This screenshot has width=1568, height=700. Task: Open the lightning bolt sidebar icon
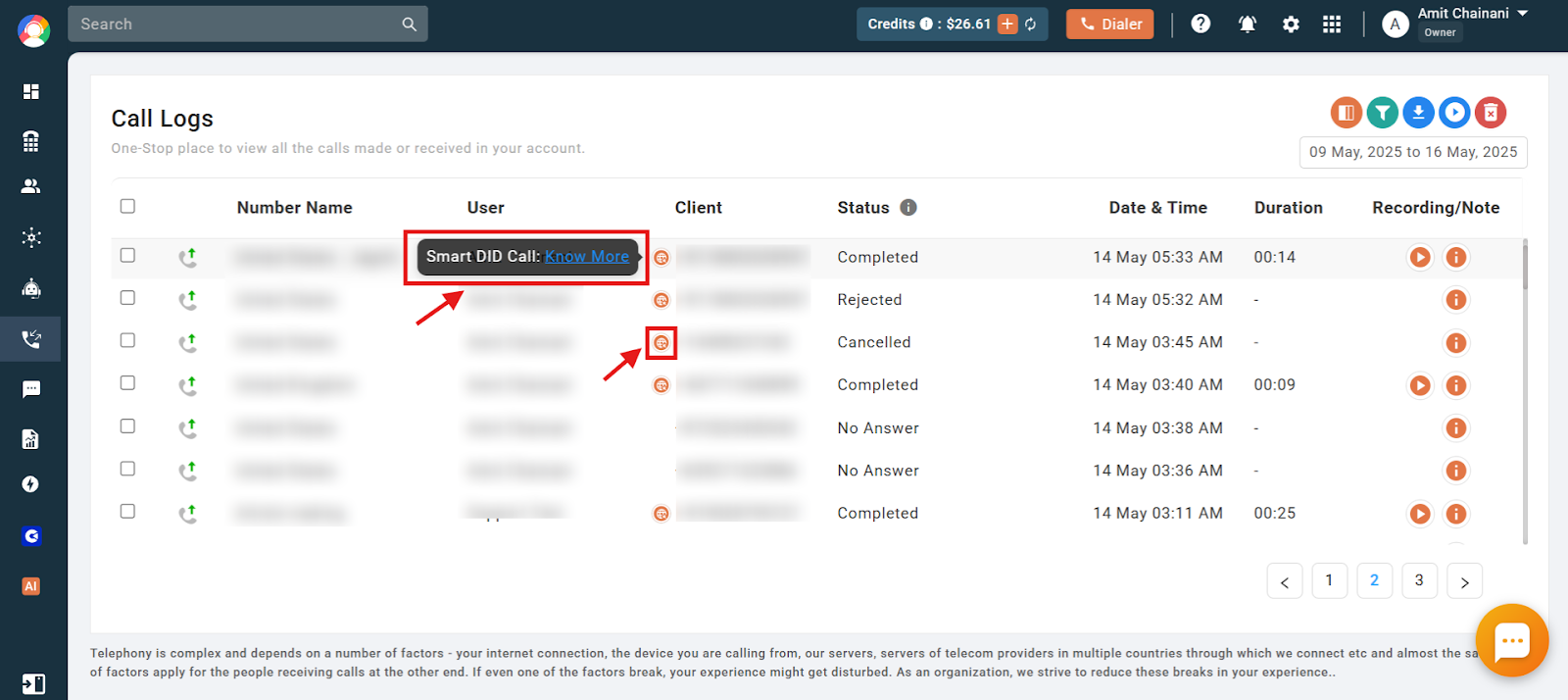click(31, 484)
